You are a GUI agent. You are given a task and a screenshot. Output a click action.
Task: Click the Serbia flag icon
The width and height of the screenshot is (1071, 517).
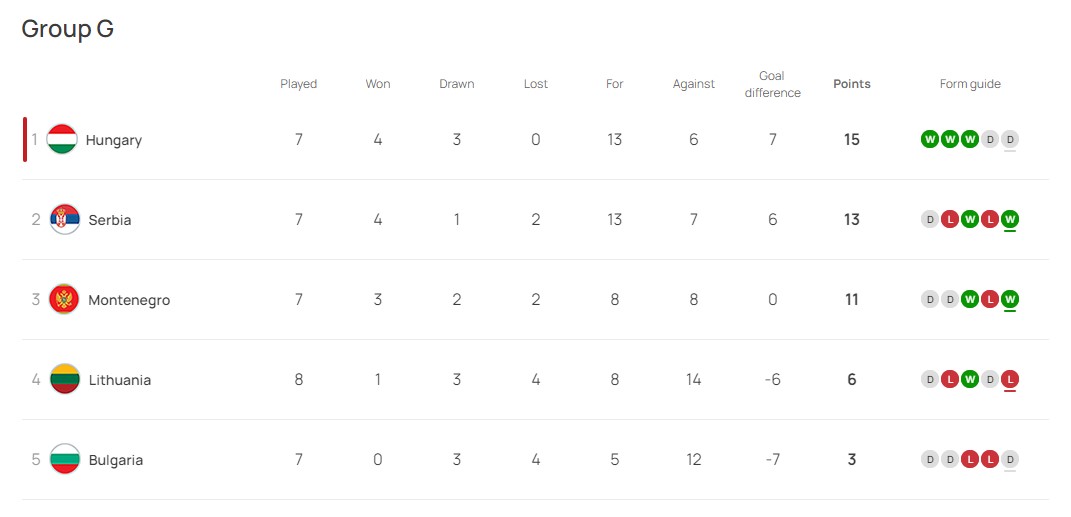[65, 219]
